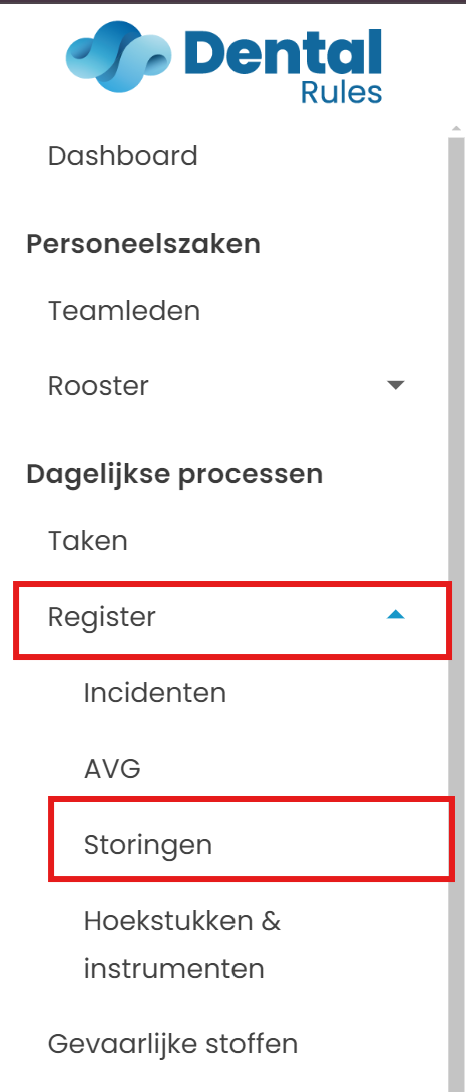Click the Personeelszaken section heading
Image resolution: width=466 pixels, height=1092 pixels.
(x=143, y=244)
